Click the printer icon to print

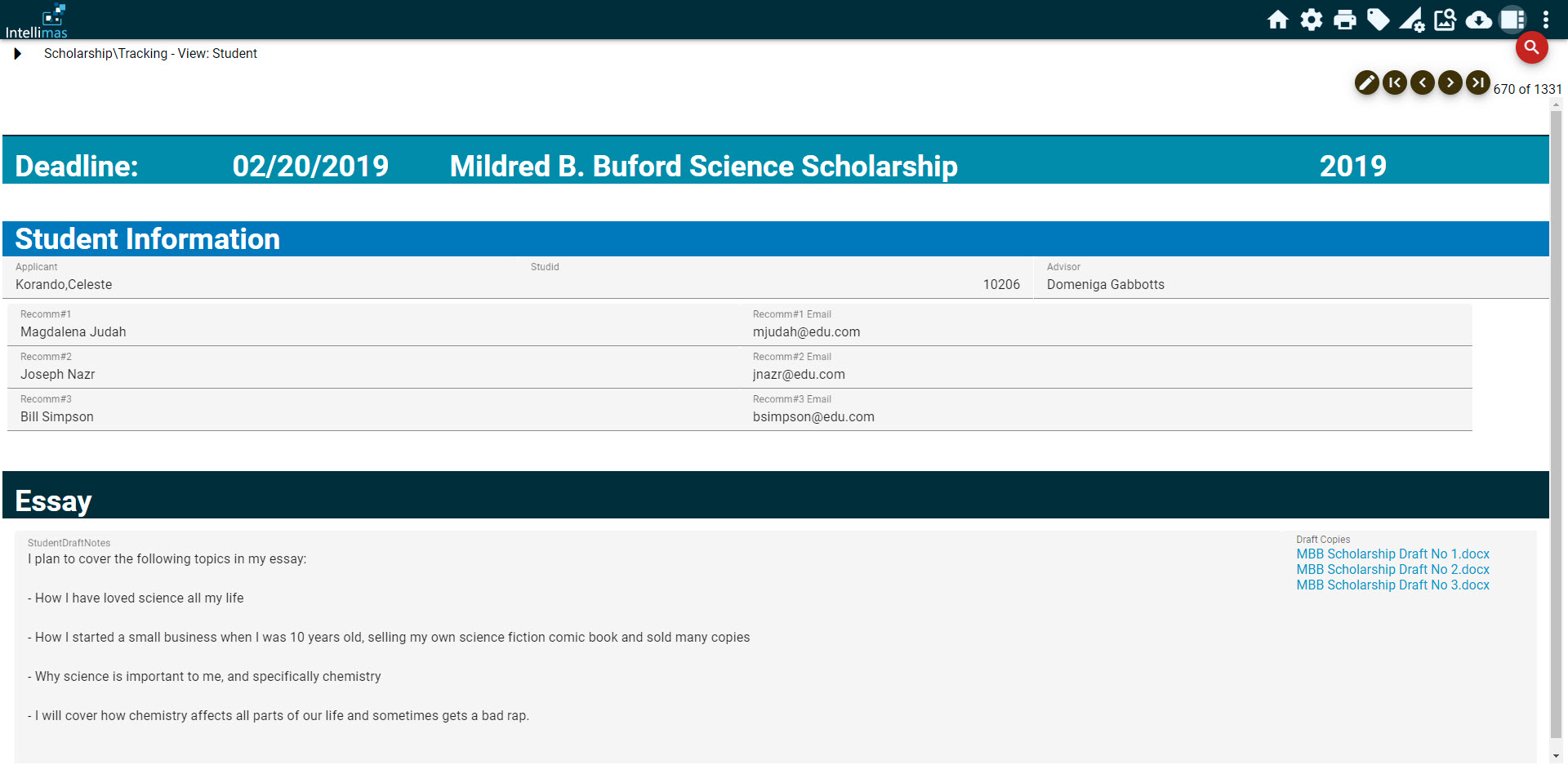pyautogui.click(x=1345, y=20)
